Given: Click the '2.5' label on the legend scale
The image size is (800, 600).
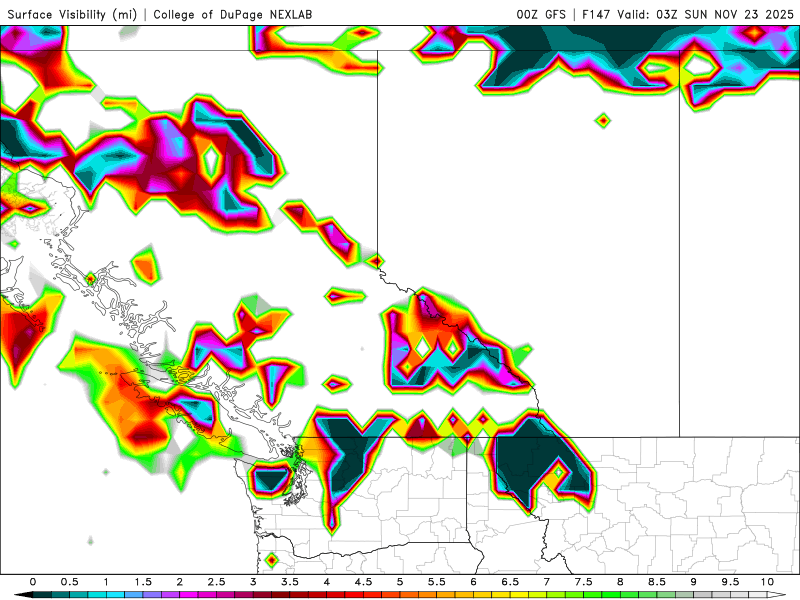Looking at the screenshot, I should (216, 582).
